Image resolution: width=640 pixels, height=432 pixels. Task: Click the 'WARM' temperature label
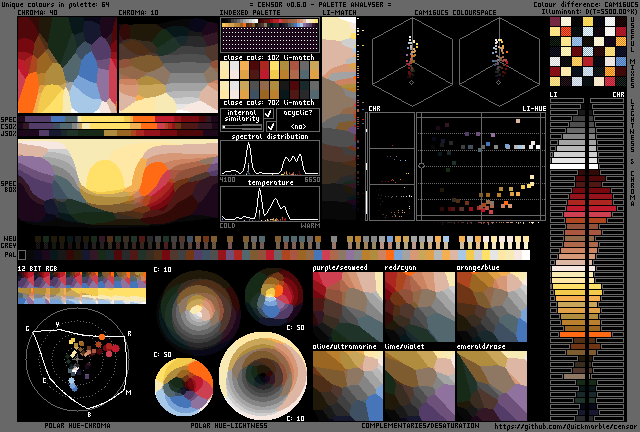(x=310, y=225)
